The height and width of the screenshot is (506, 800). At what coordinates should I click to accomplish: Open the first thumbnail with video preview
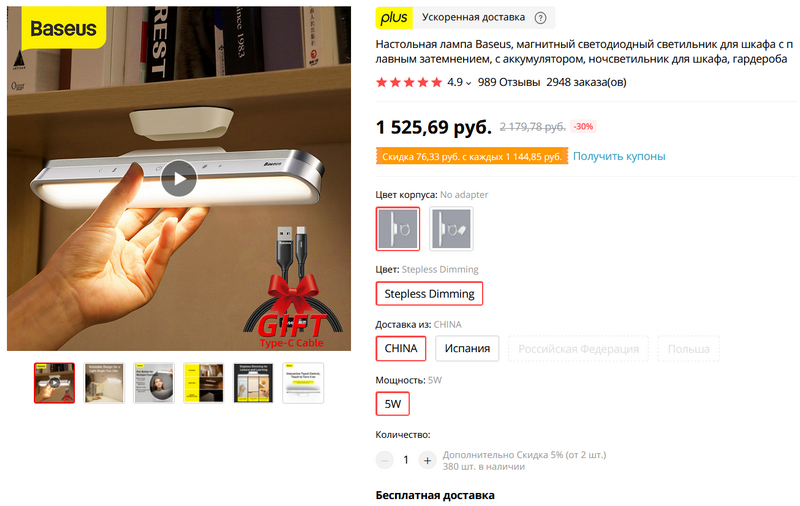[55, 383]
